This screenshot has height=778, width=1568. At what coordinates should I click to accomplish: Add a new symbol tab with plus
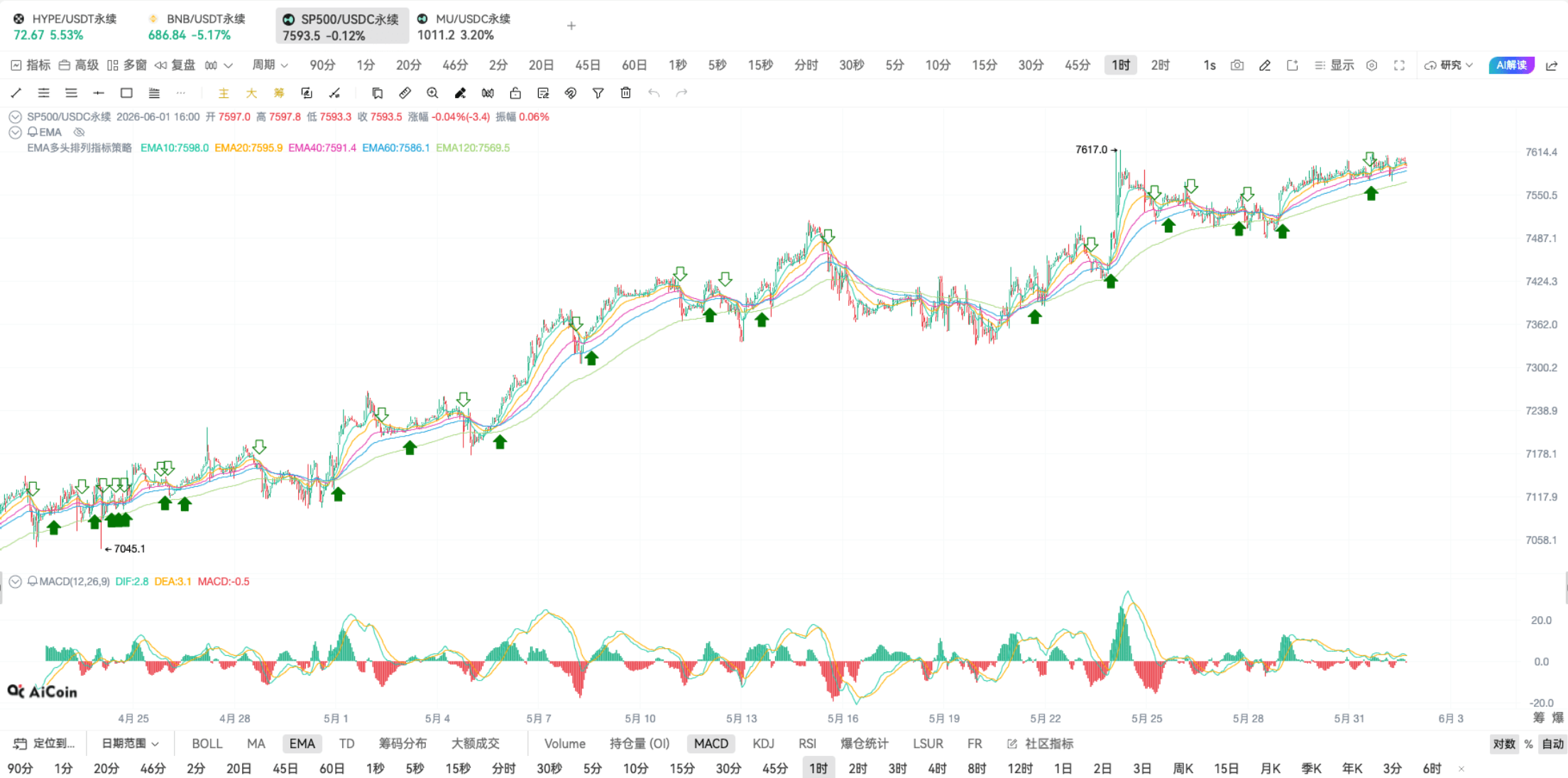click(571, 26)
